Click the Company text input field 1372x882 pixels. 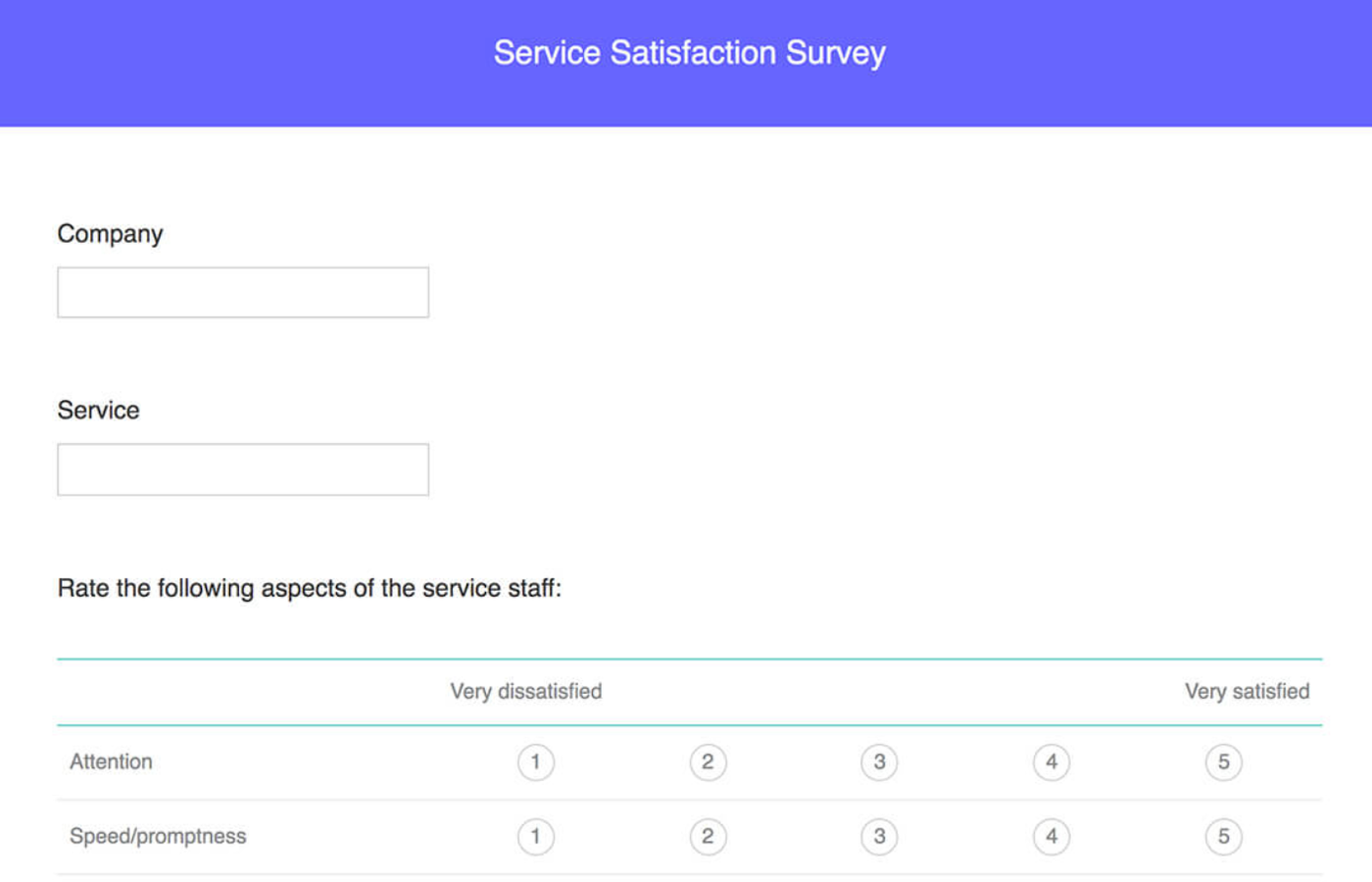pyautogui.click(x=243, y=292)
